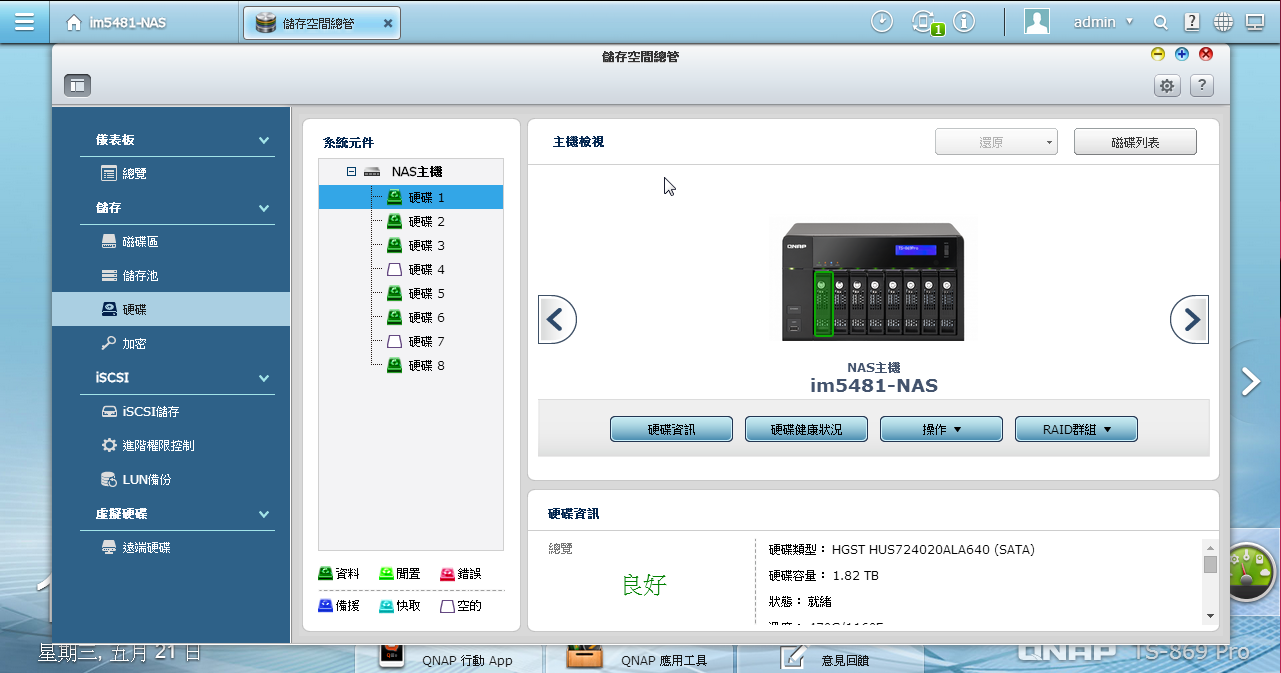
Task: Click the system information icon
Action: [x=964, y=22]
